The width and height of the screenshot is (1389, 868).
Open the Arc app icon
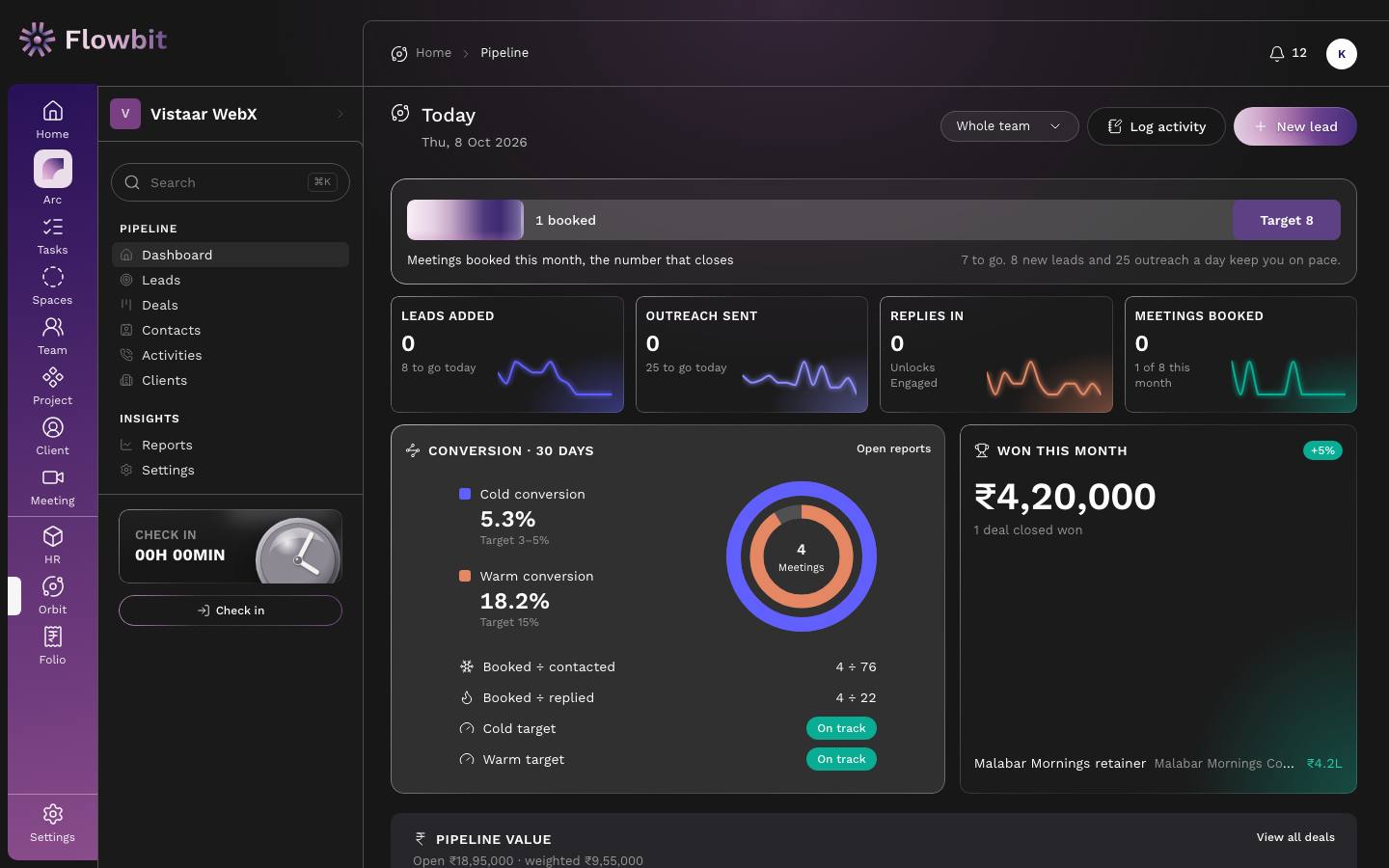pos(53,169)
